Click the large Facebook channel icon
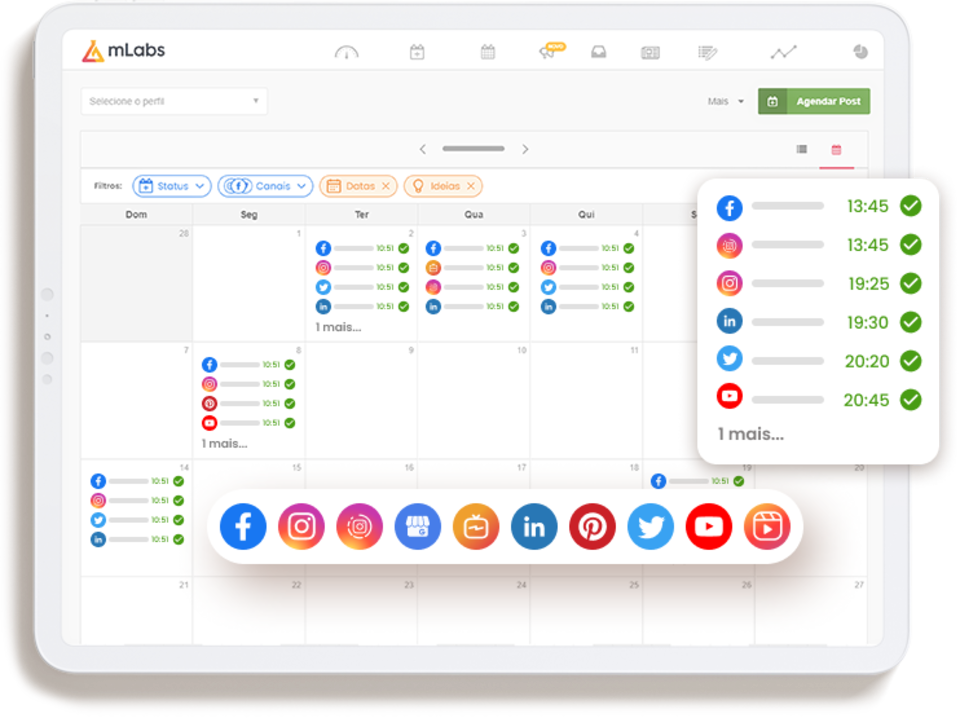 pyautogui.click(x=243, y=526)
